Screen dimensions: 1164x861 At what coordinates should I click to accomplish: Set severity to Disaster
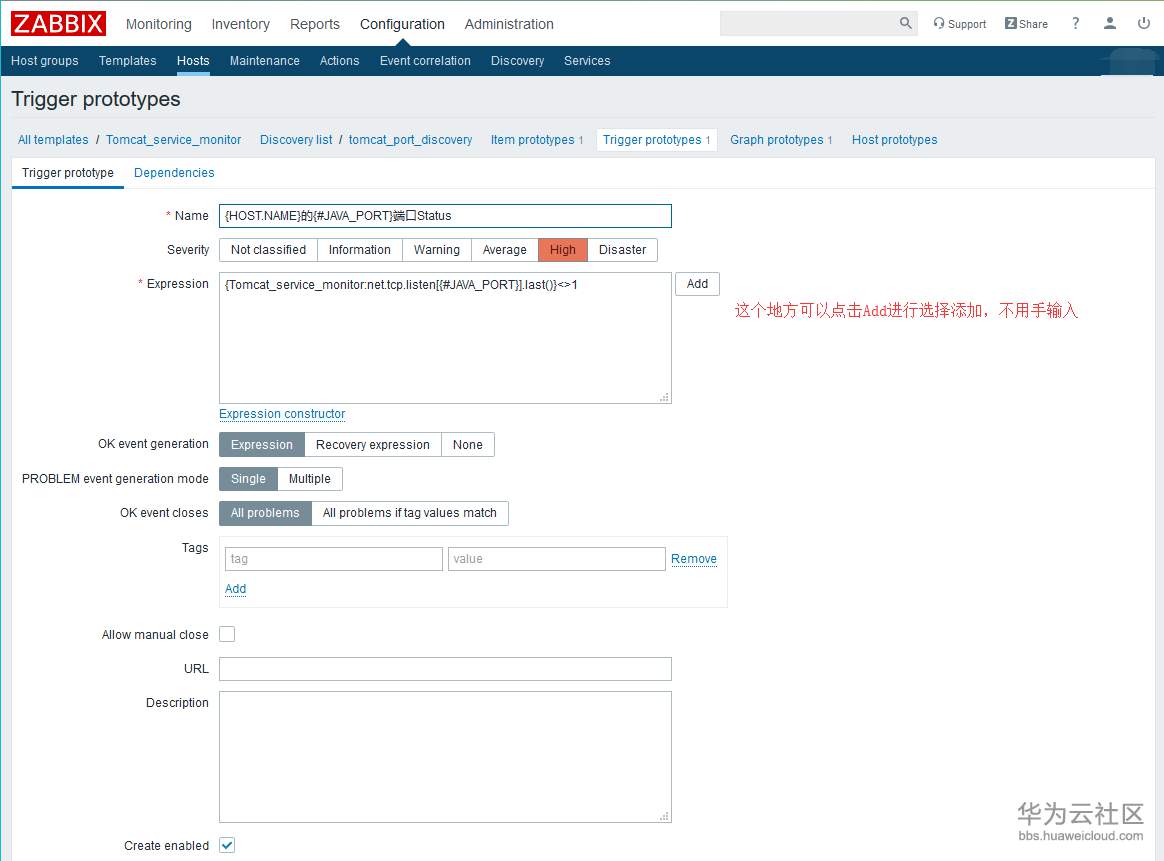[x=622, y=250]
